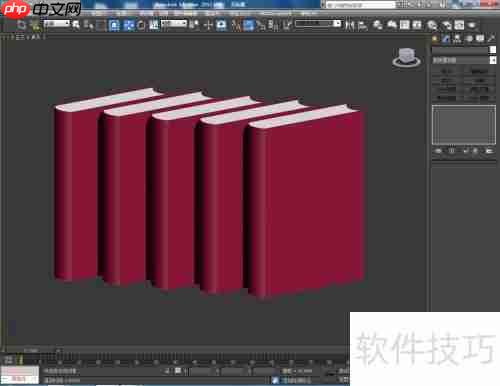Open the Modifier List dropdown
This screenshot has height=386, width=500.
pyautogui.click(x=464, y=60)
